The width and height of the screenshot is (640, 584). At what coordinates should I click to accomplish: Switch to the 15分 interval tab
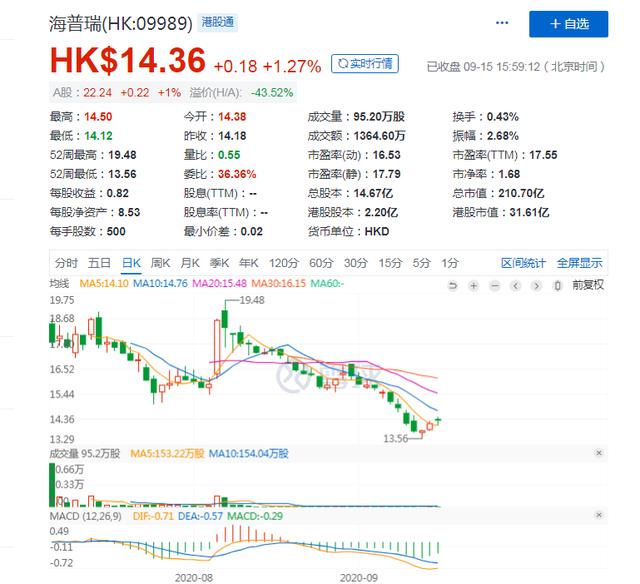390,263
